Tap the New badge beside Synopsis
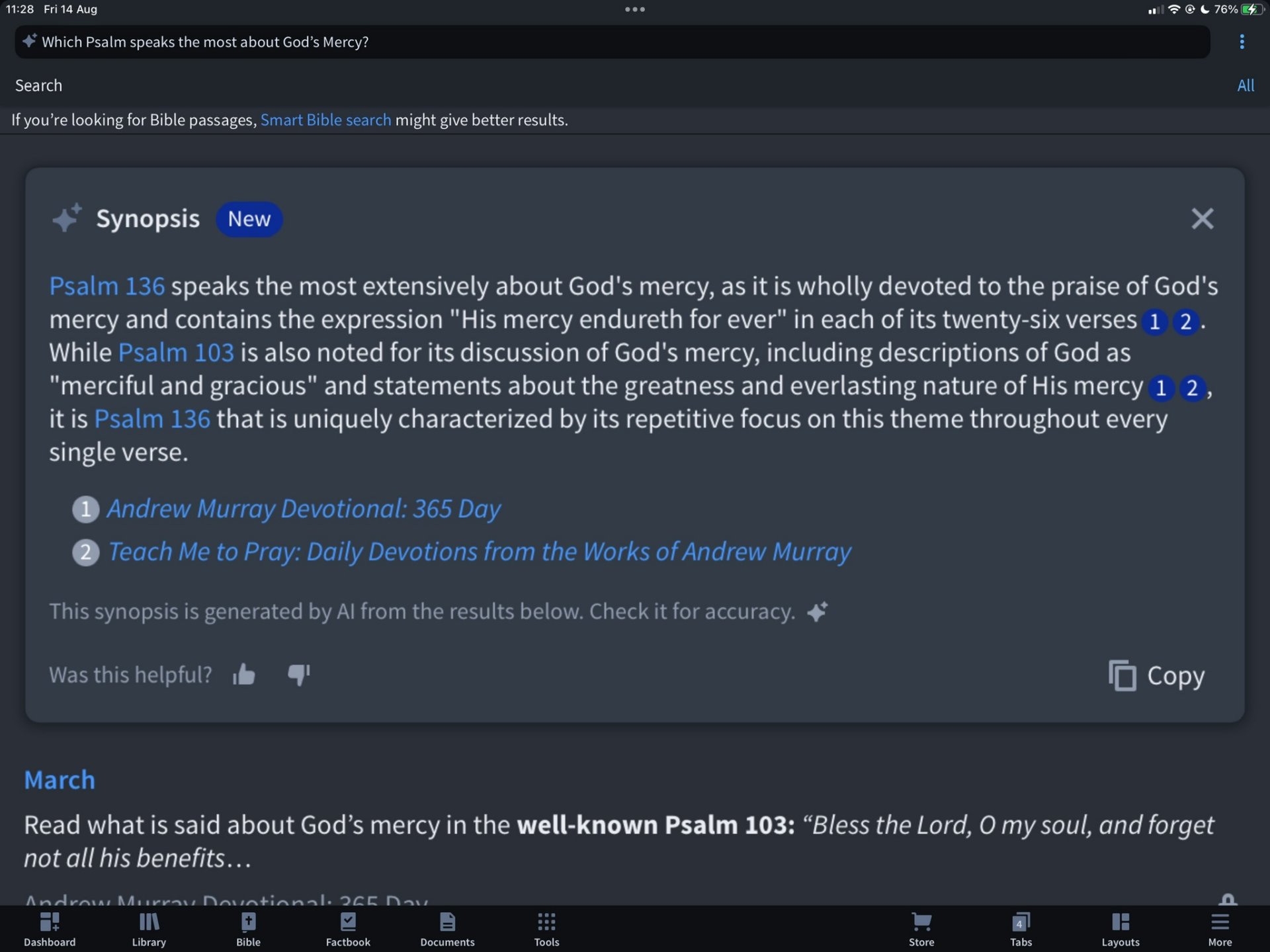The width and height of the screenshot is (1270, 952). tap(249, 219)
